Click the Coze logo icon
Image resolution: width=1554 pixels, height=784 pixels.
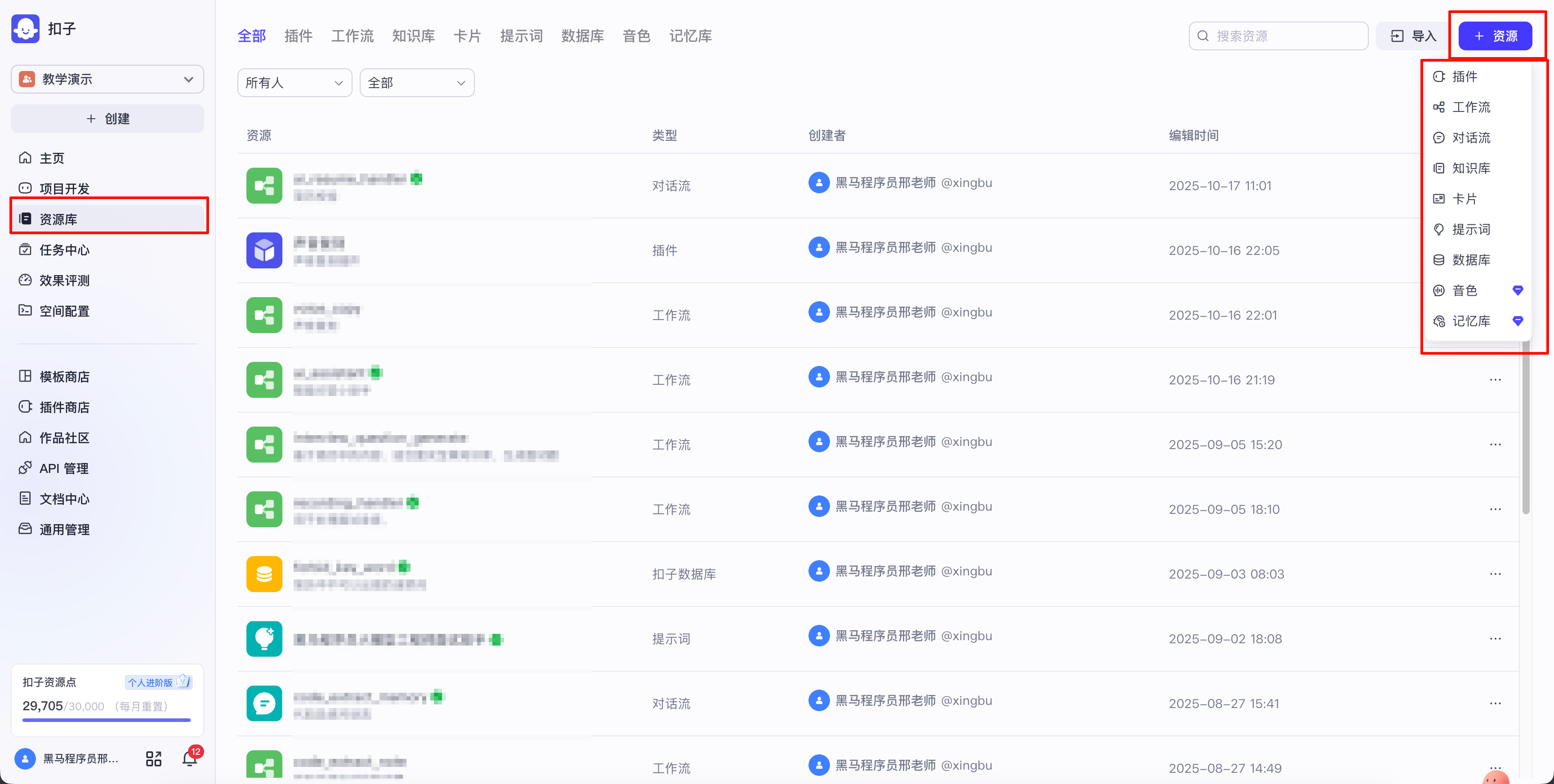tap(25, 28)
